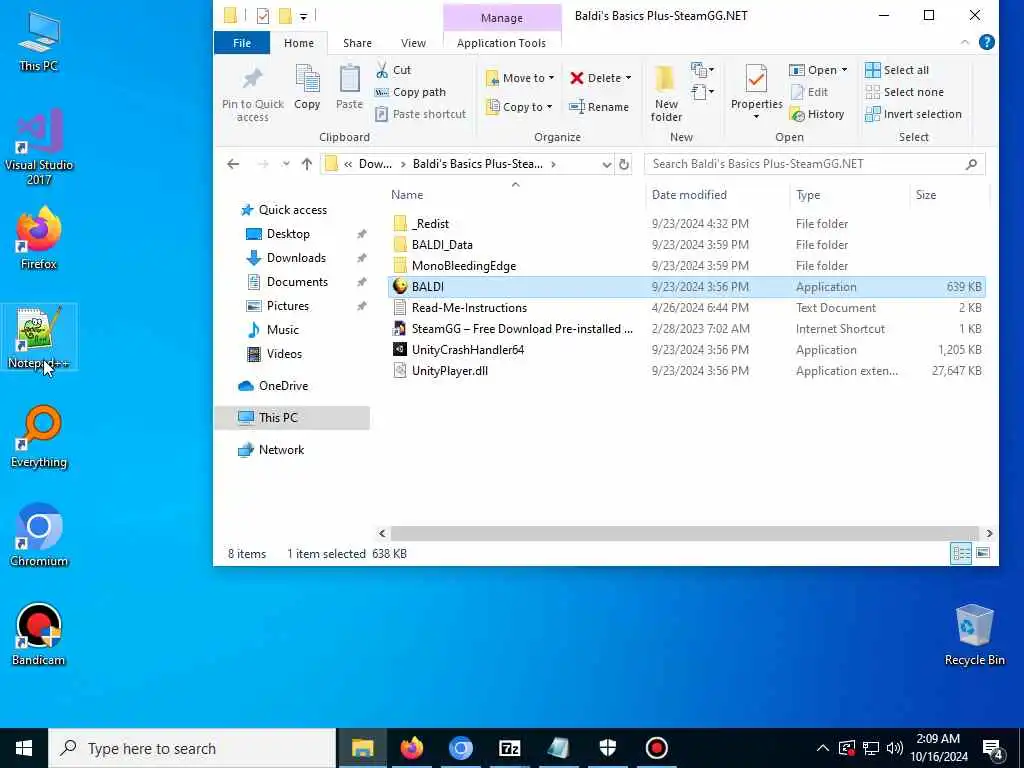Click Windows Security shield in taskbar
The width and height of the screenshot is (1024, 768).
[x=607, y=748]
